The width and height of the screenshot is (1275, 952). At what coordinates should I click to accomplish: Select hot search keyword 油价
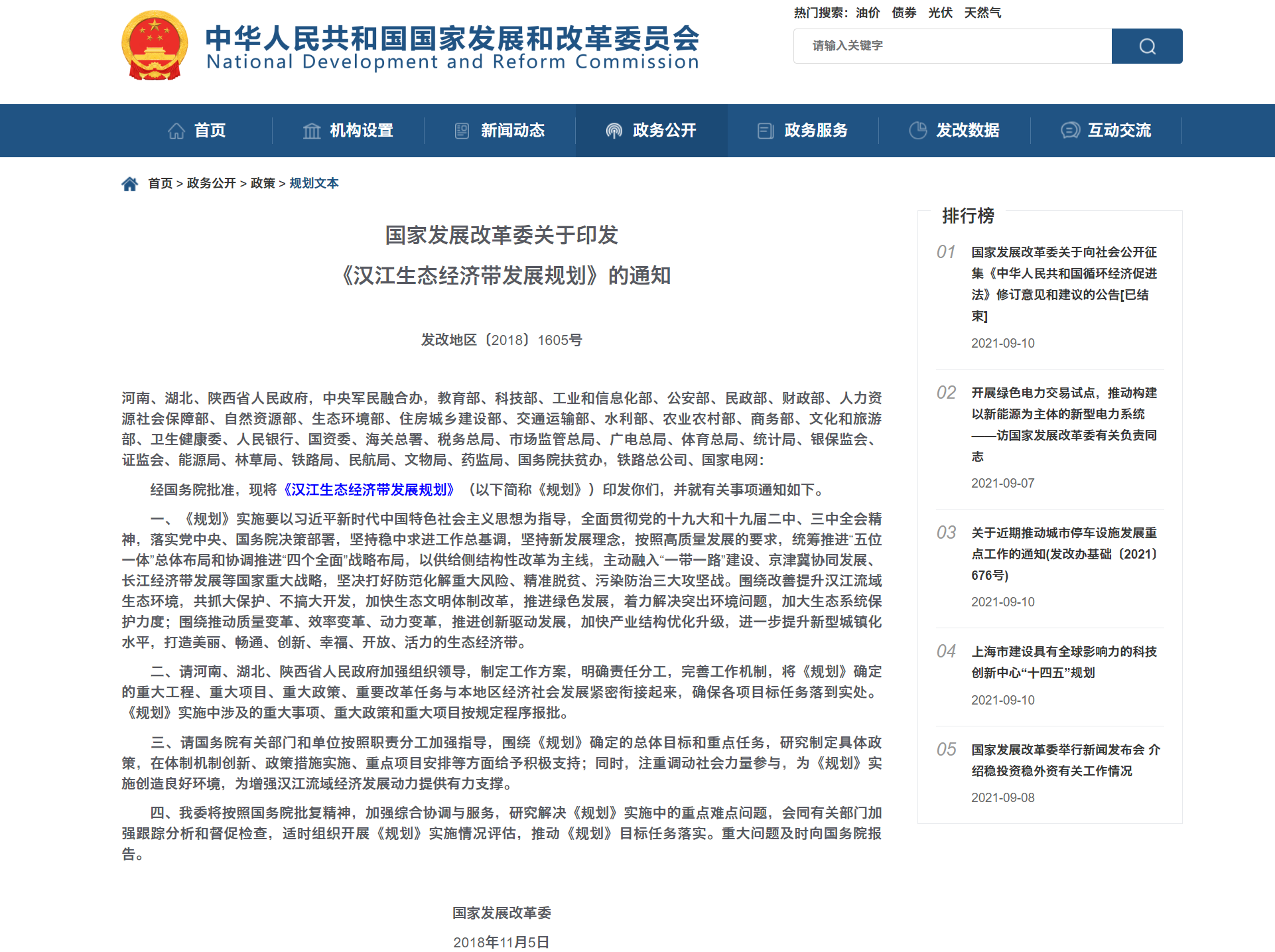click(867, 13)
